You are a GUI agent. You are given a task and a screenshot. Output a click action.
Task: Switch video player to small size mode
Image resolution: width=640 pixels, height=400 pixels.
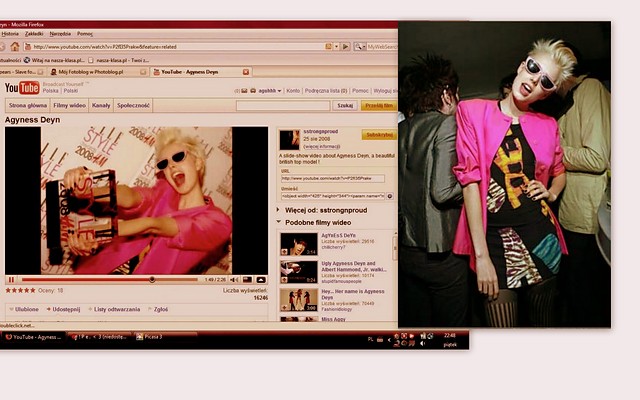(x=247, y=280)
